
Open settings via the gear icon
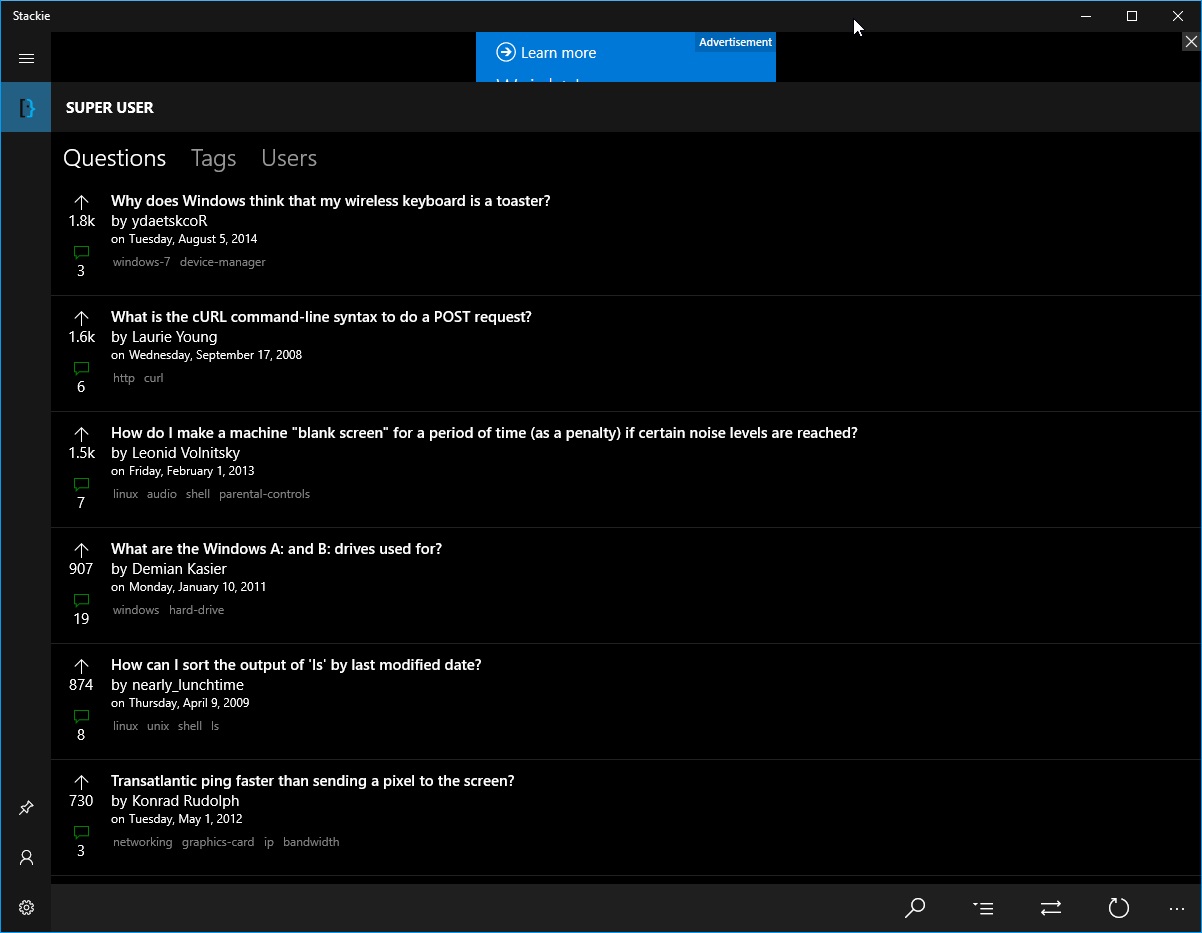point(26,907)
